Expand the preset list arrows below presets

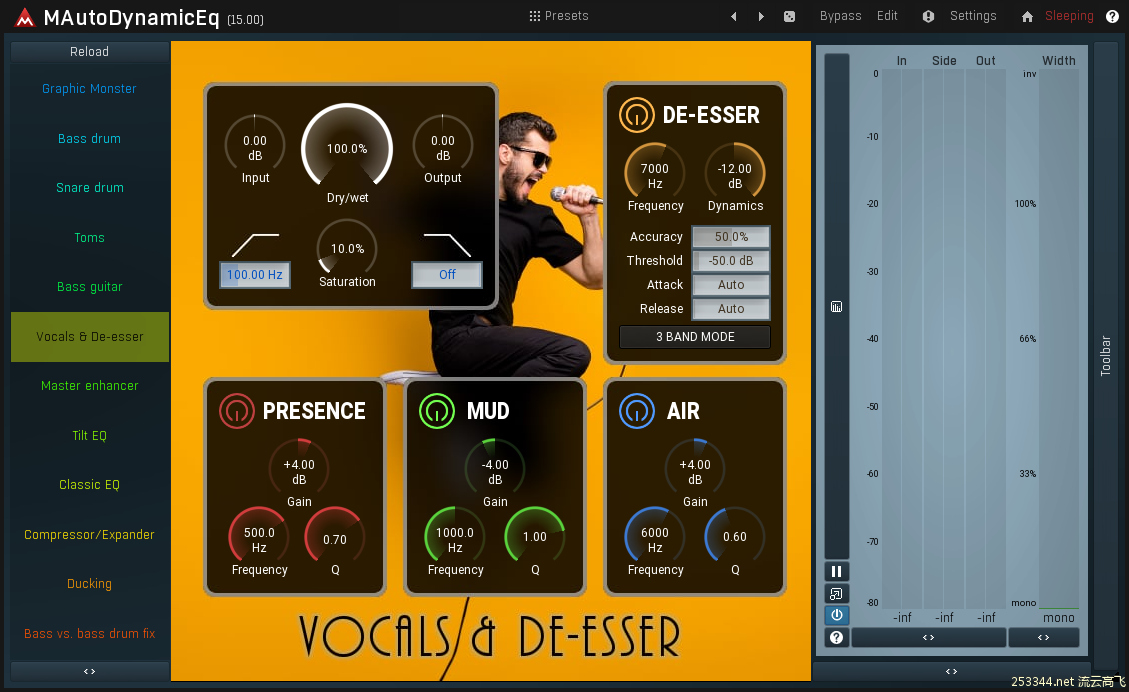click(89, 671)
